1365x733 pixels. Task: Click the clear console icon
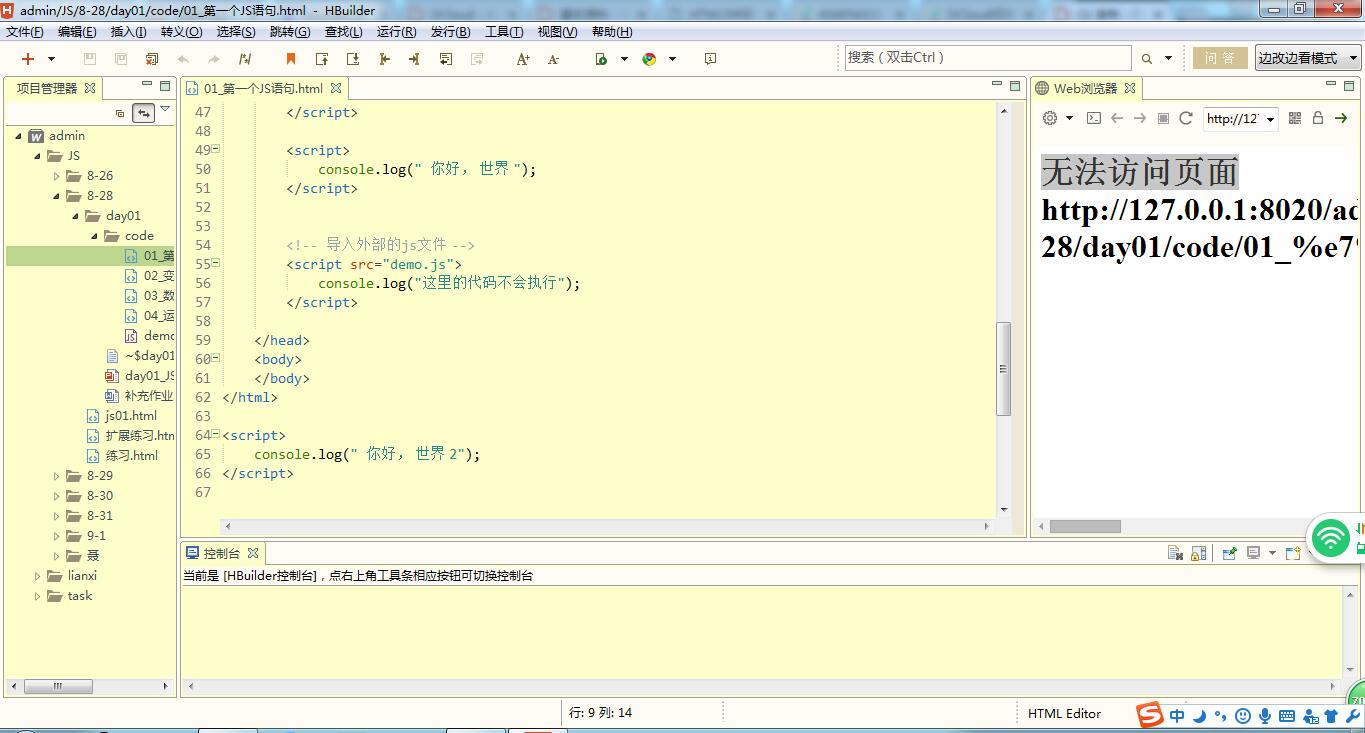[x=1176, y=553]
